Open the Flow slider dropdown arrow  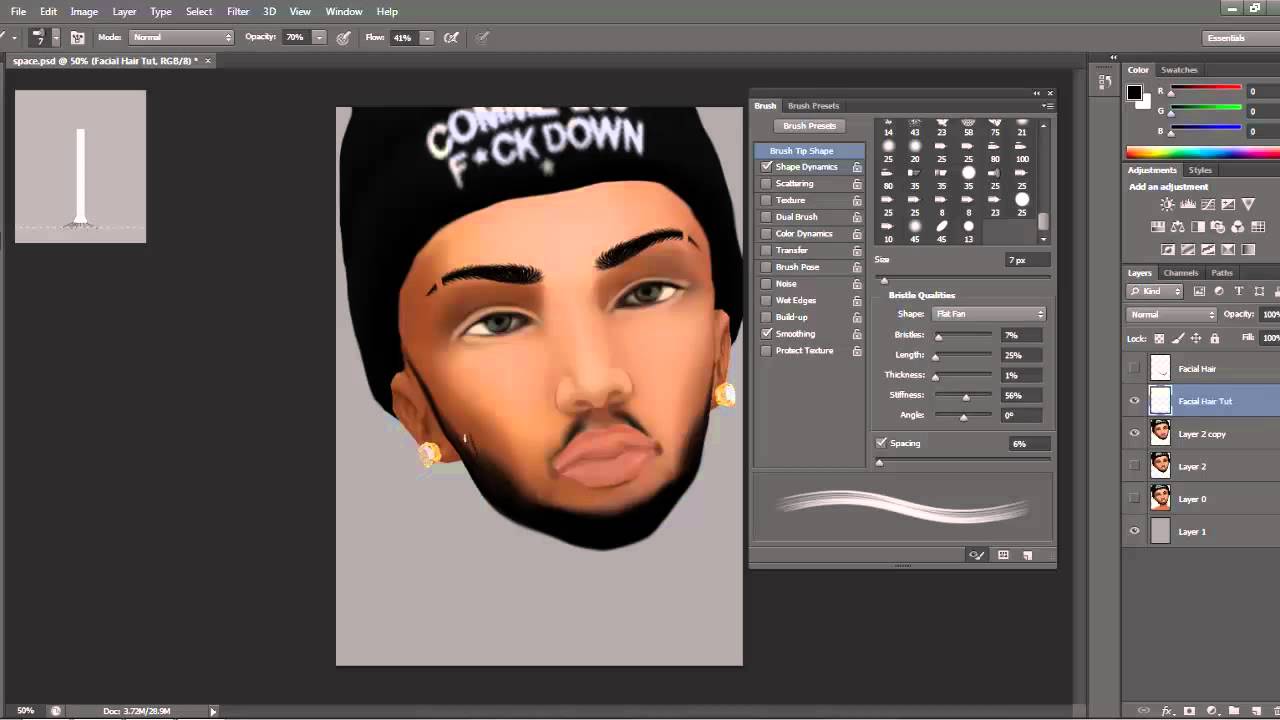coord(427,37)
